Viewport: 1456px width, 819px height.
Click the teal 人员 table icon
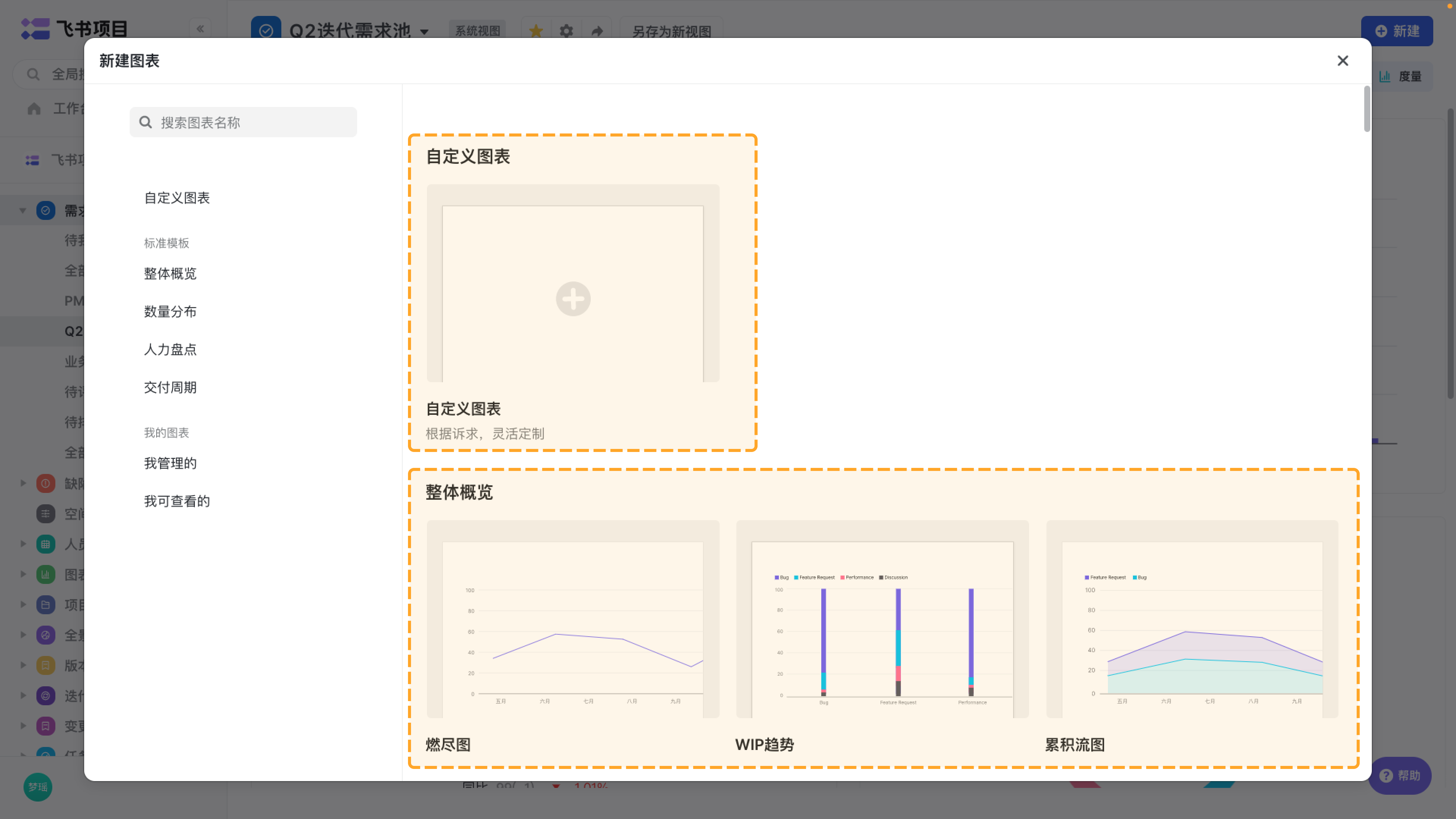[x=46, y=544]
